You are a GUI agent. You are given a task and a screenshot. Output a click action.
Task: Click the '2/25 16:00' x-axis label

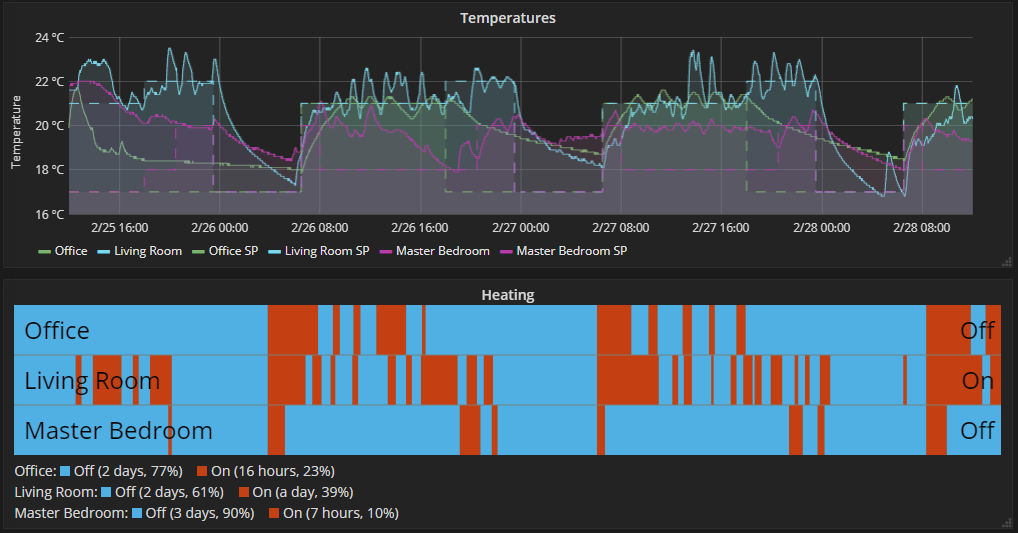pyautogui.click(x=119, y=228)
